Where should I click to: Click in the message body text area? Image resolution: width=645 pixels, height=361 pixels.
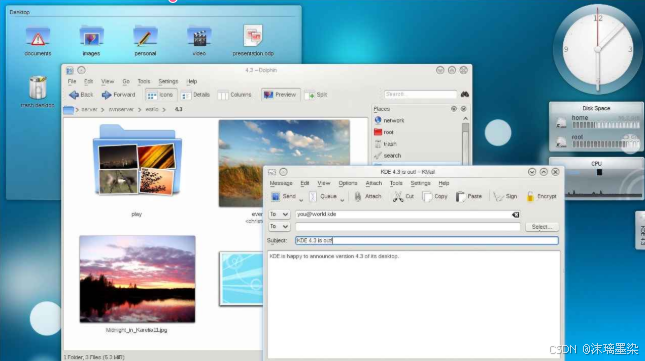[413, 304]
